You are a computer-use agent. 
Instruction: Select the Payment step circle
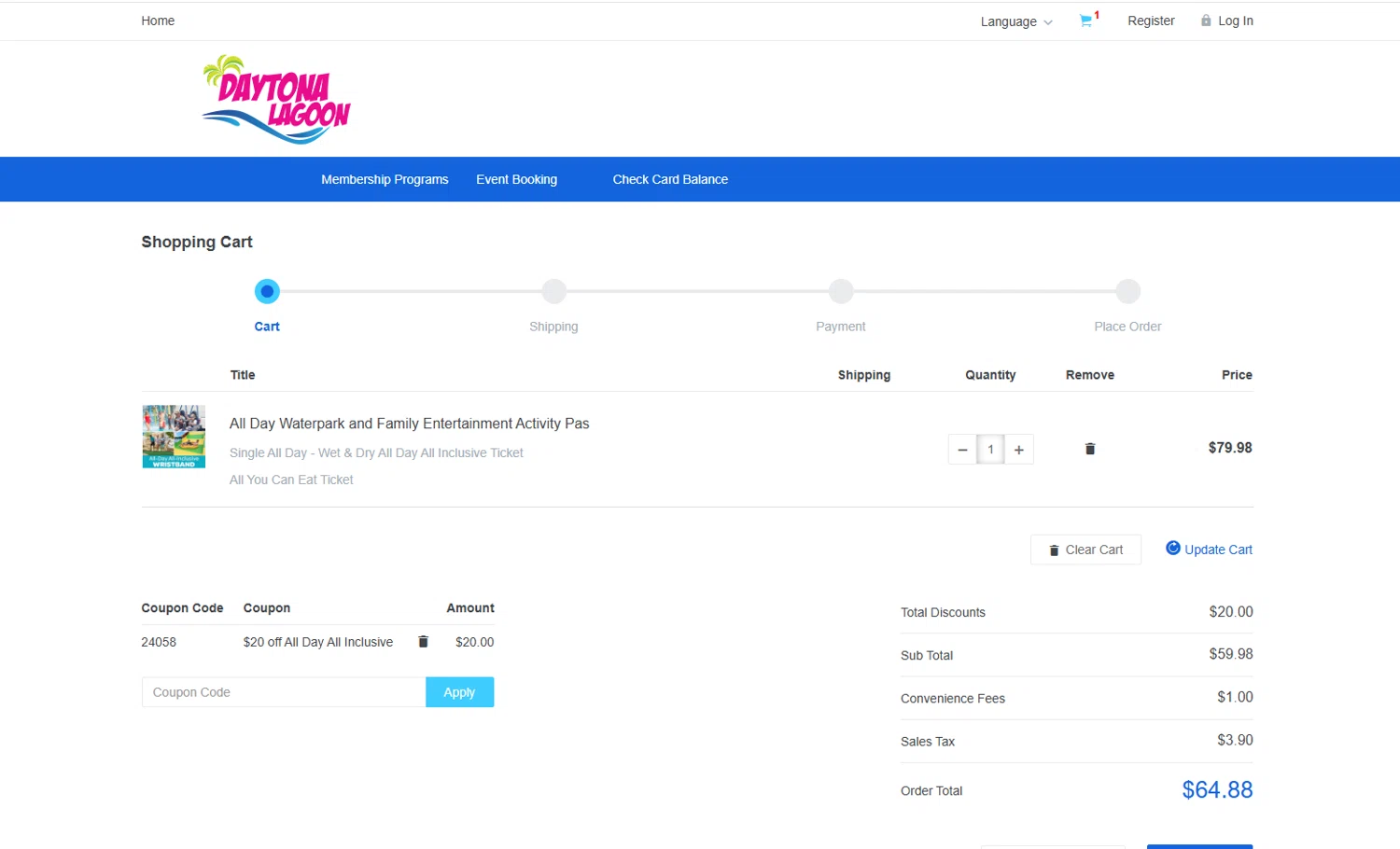[841, 291]
